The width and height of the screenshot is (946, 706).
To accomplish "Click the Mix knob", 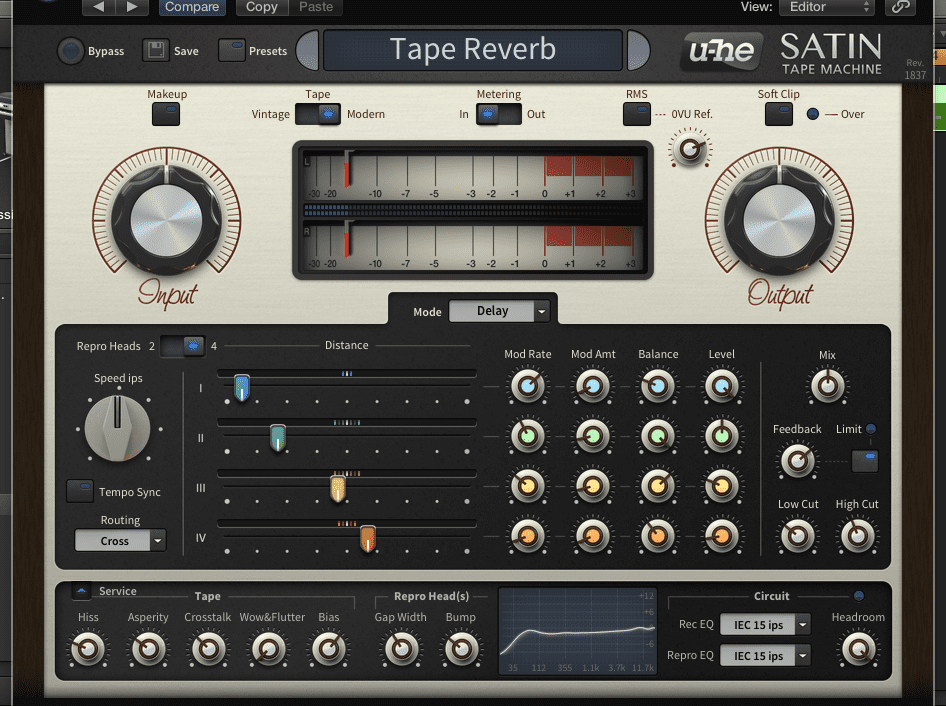I will pos(827,386).
